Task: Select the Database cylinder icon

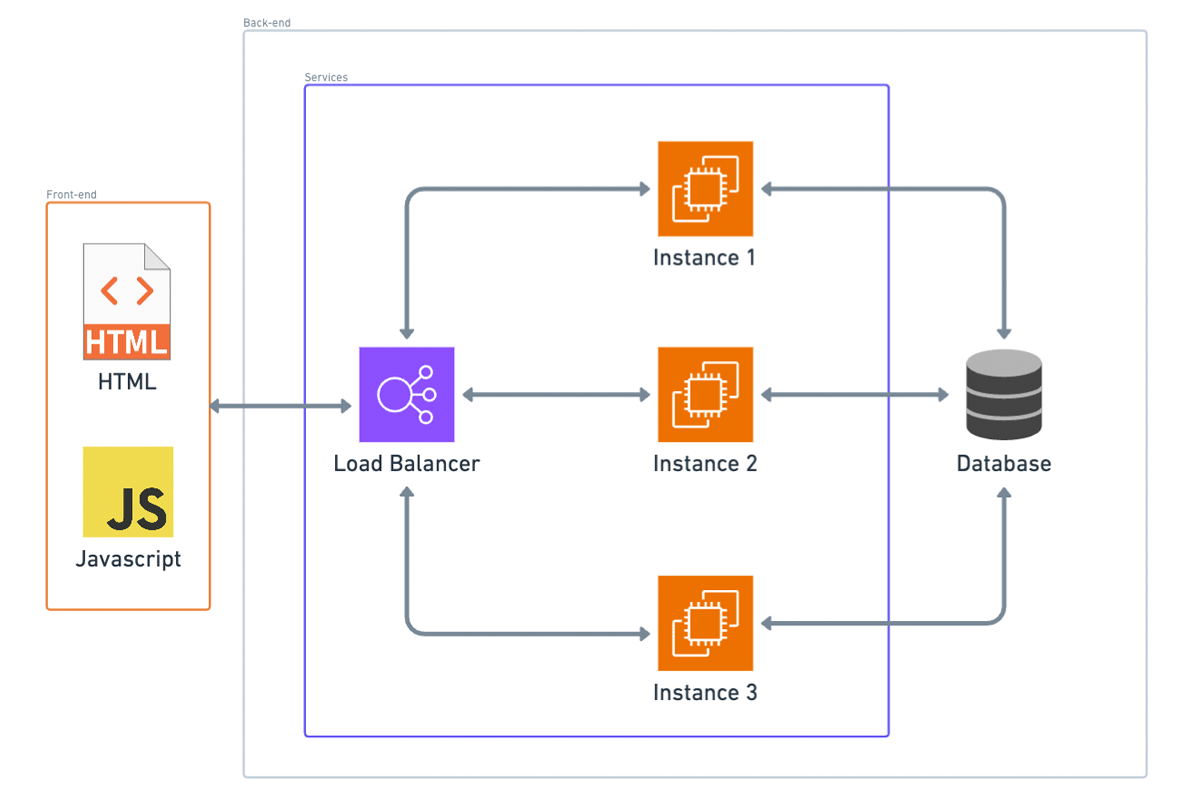Action: pos(1003,394)
